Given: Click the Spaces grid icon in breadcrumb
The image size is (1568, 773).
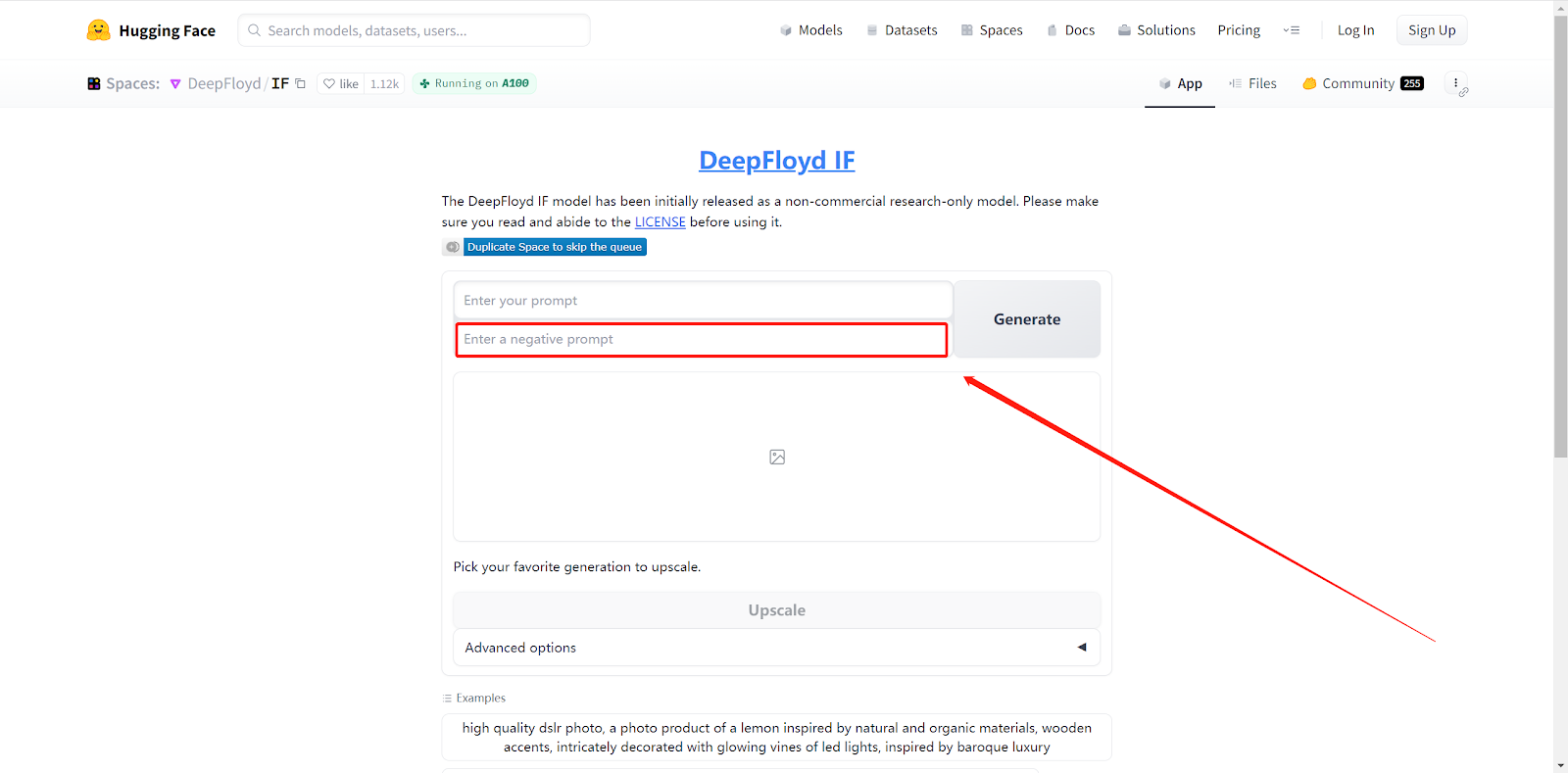Looking at the screenshot, I should 94,83.
